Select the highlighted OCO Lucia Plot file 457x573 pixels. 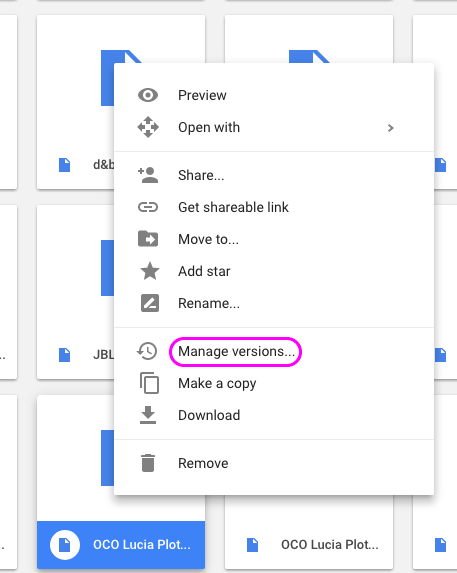tap(121, 544)
